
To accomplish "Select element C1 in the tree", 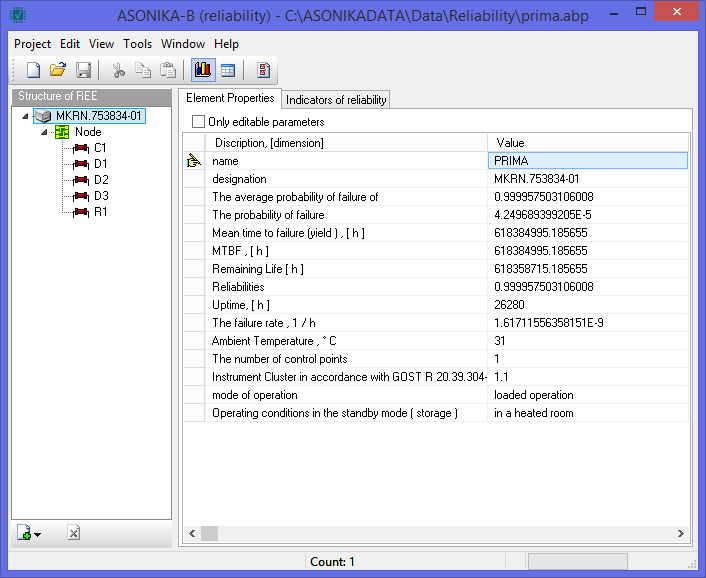I will (x=100, y=148).
